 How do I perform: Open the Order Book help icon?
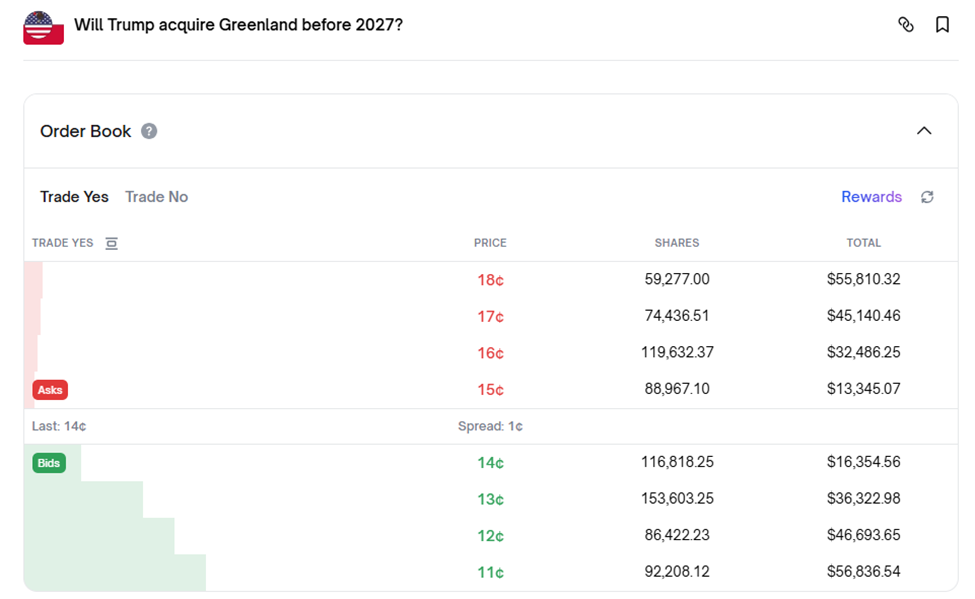pos(149,131)
